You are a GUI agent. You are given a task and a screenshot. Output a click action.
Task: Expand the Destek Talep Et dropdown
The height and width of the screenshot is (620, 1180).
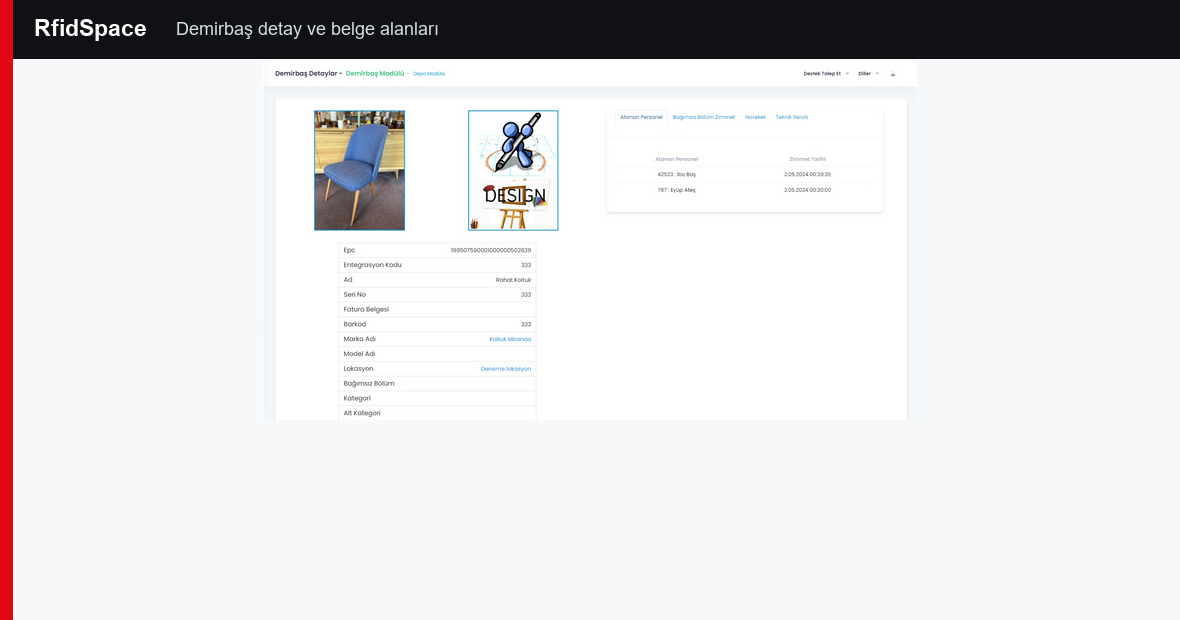[826, 74]
